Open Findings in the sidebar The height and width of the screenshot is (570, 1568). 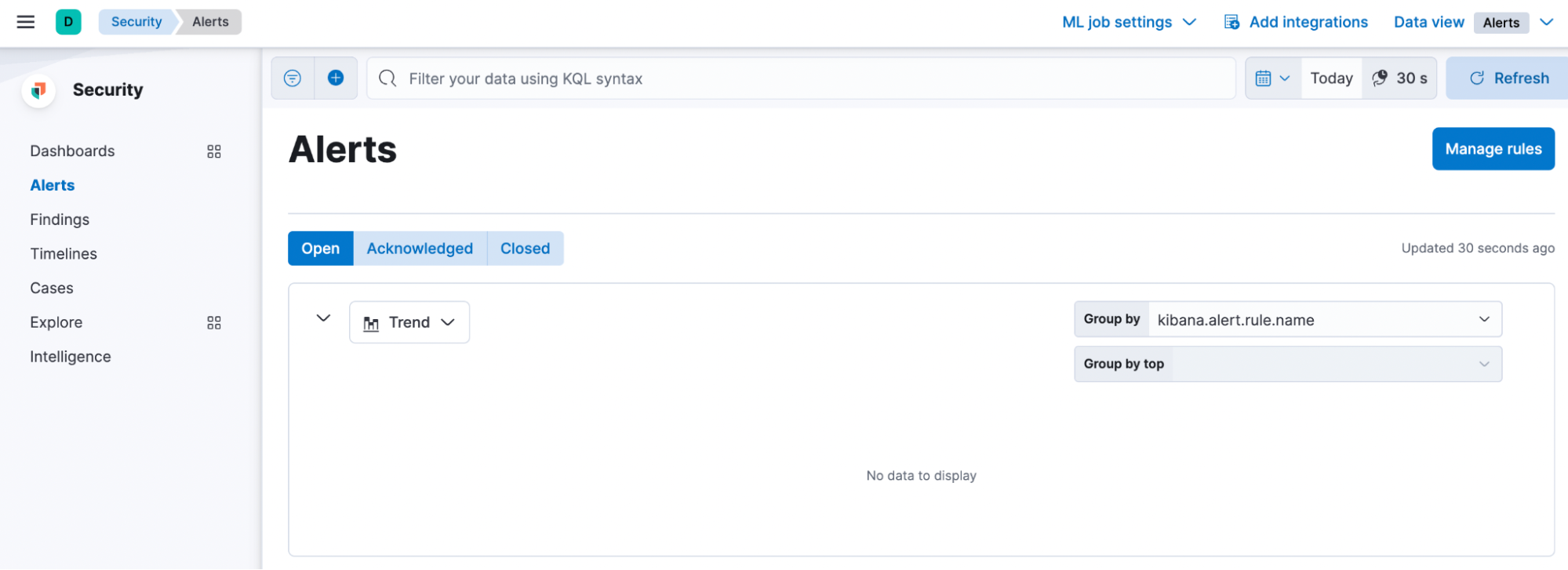point(60,220)
